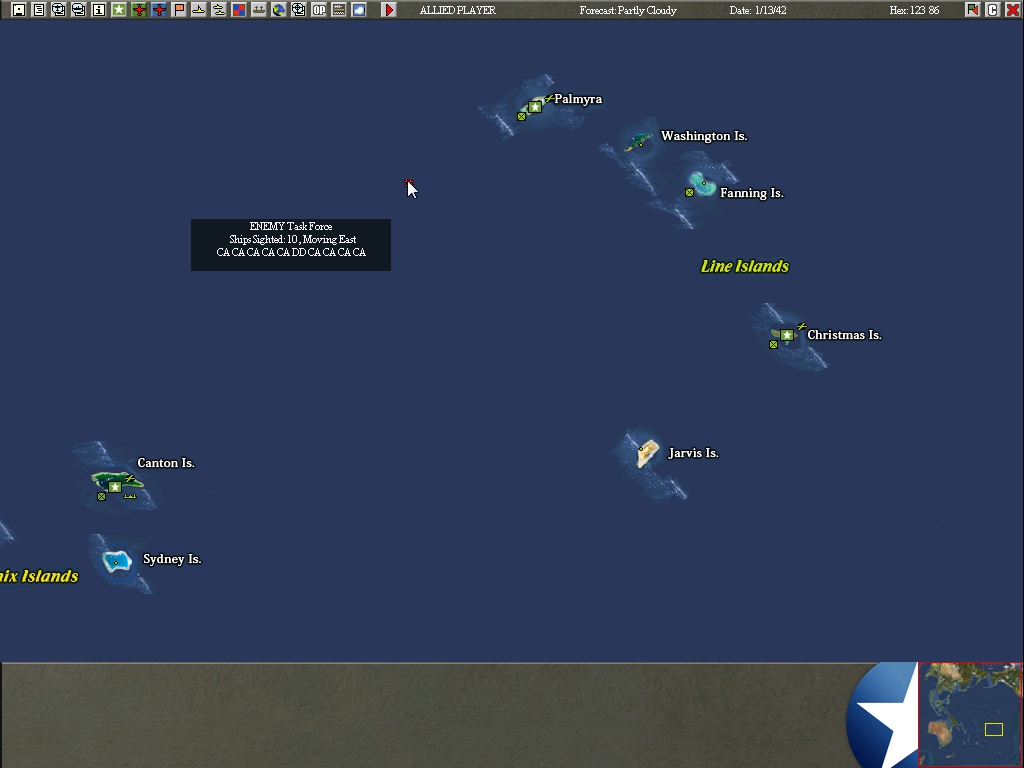Click the red play end-turn arrow
The image size is (1024, 768).
tap(389, 10)
